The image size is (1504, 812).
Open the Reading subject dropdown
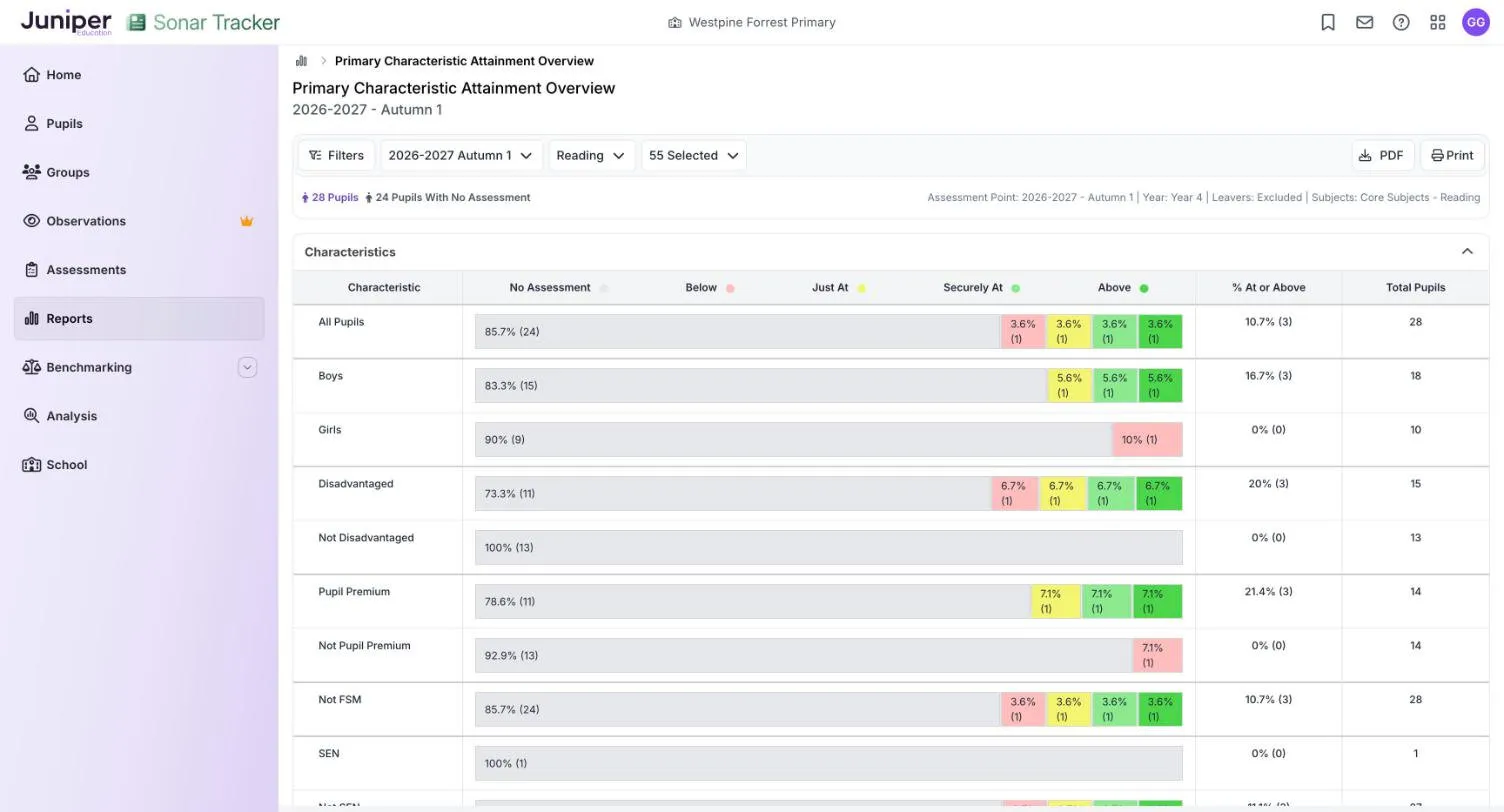pyautogui.click(x=591, y=155)
